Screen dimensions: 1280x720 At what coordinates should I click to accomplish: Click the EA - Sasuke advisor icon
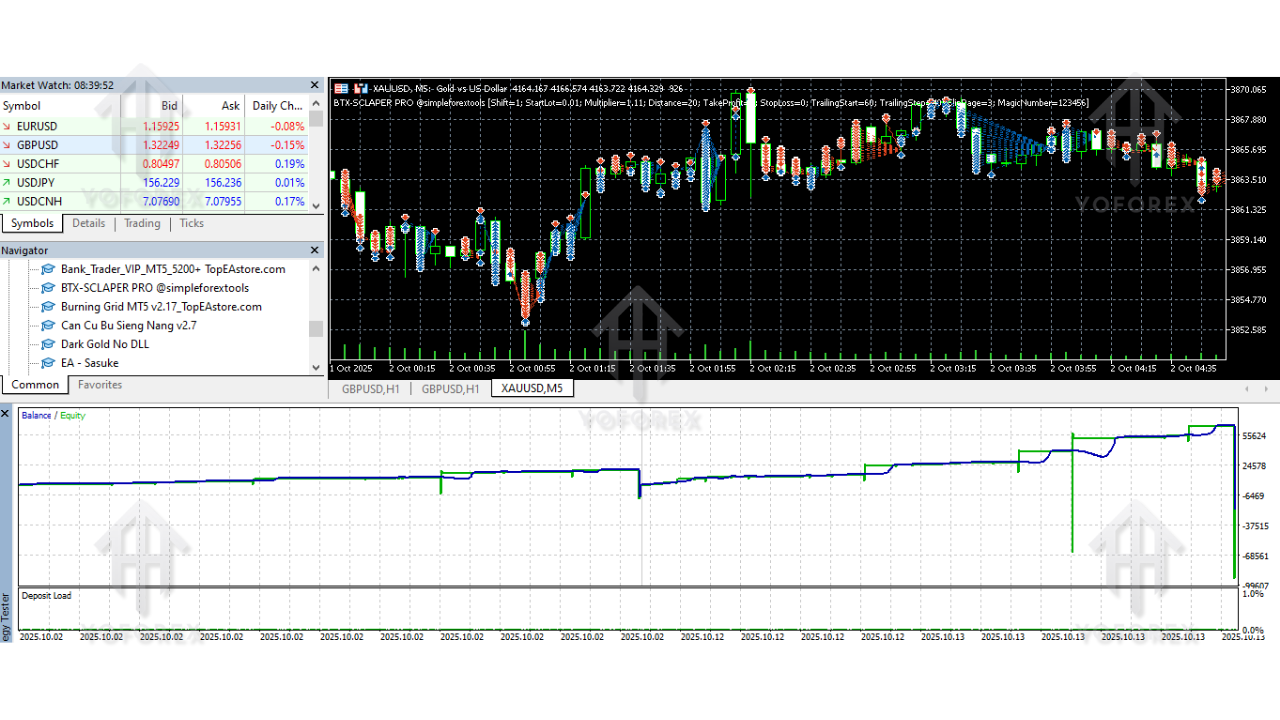(x=48, y=363)
